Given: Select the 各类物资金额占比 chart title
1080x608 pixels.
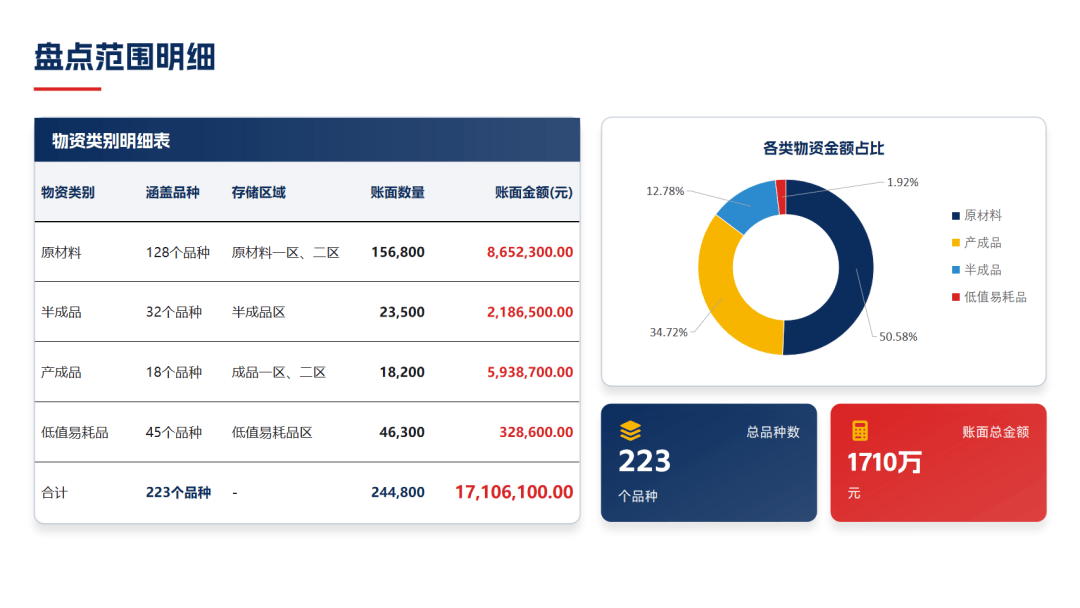Looking at the screenshot, I should tap(823, 148).
